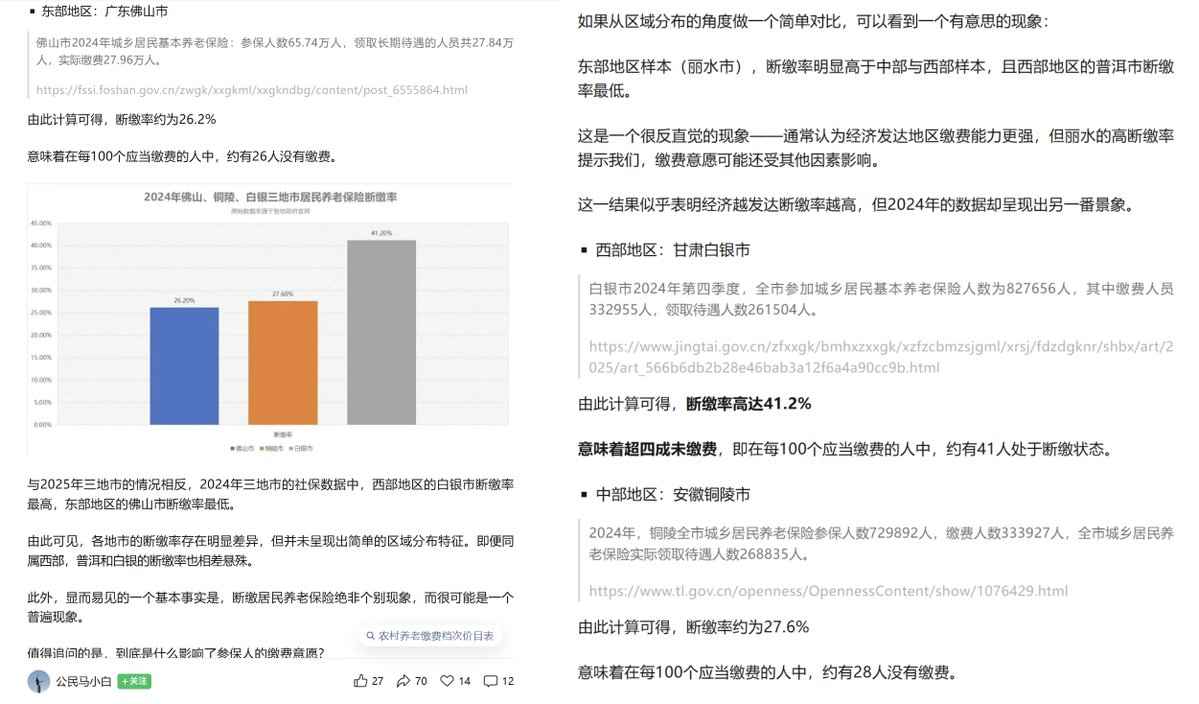
Task: Click the author's avatar image
Action: coord(38,681)
